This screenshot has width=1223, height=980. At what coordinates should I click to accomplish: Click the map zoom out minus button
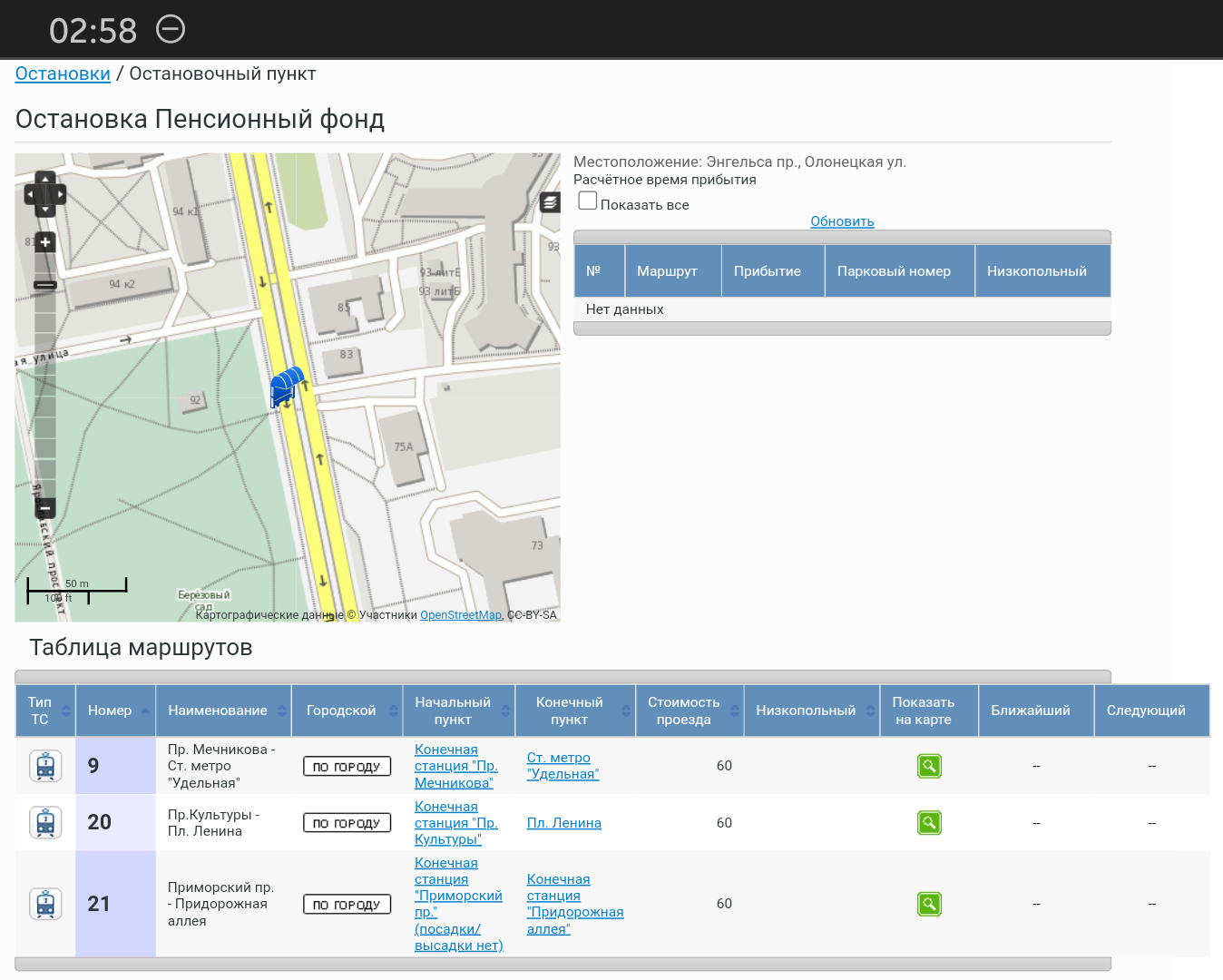[x=45, y=508]
